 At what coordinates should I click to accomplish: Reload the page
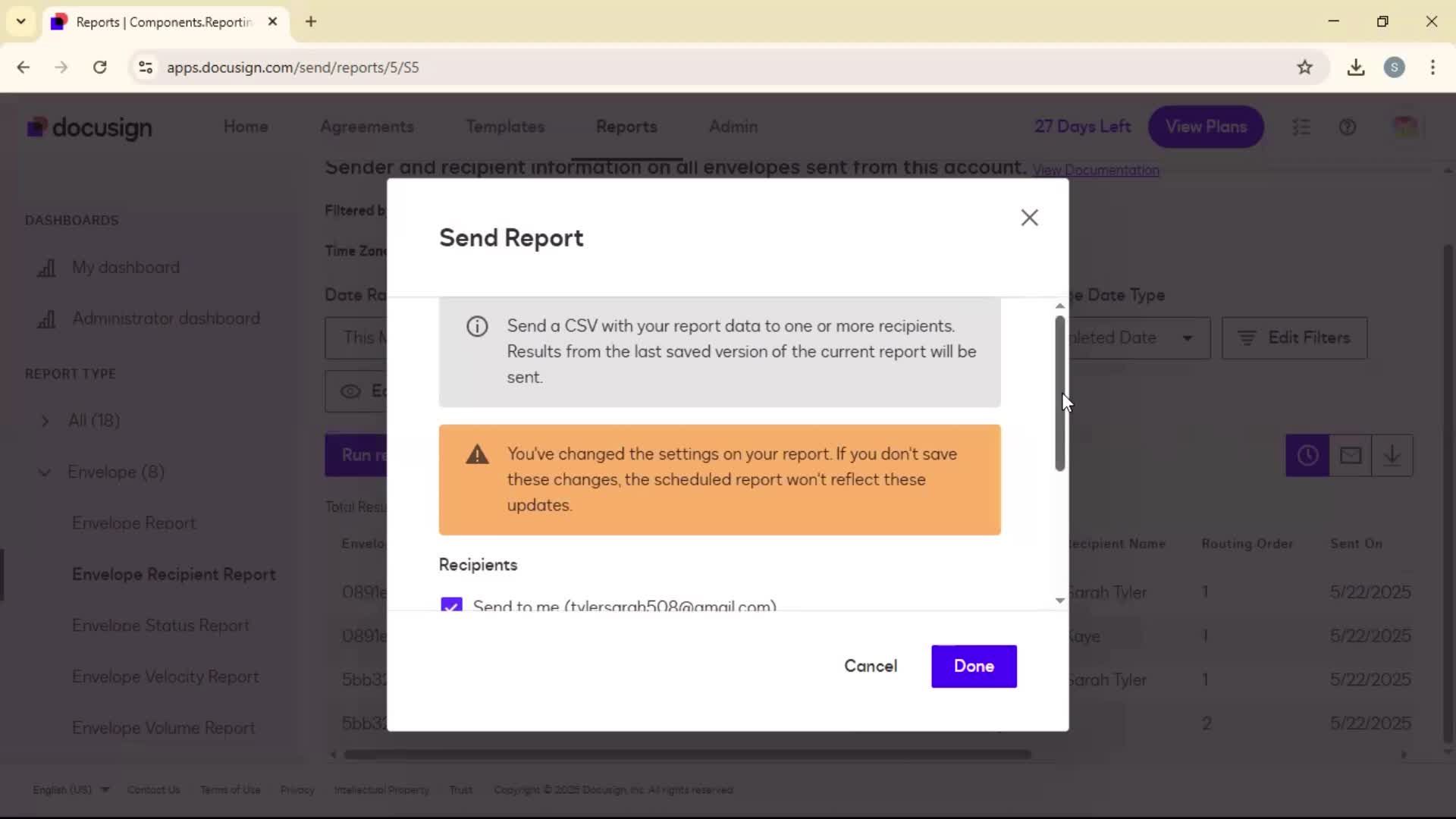99,67
